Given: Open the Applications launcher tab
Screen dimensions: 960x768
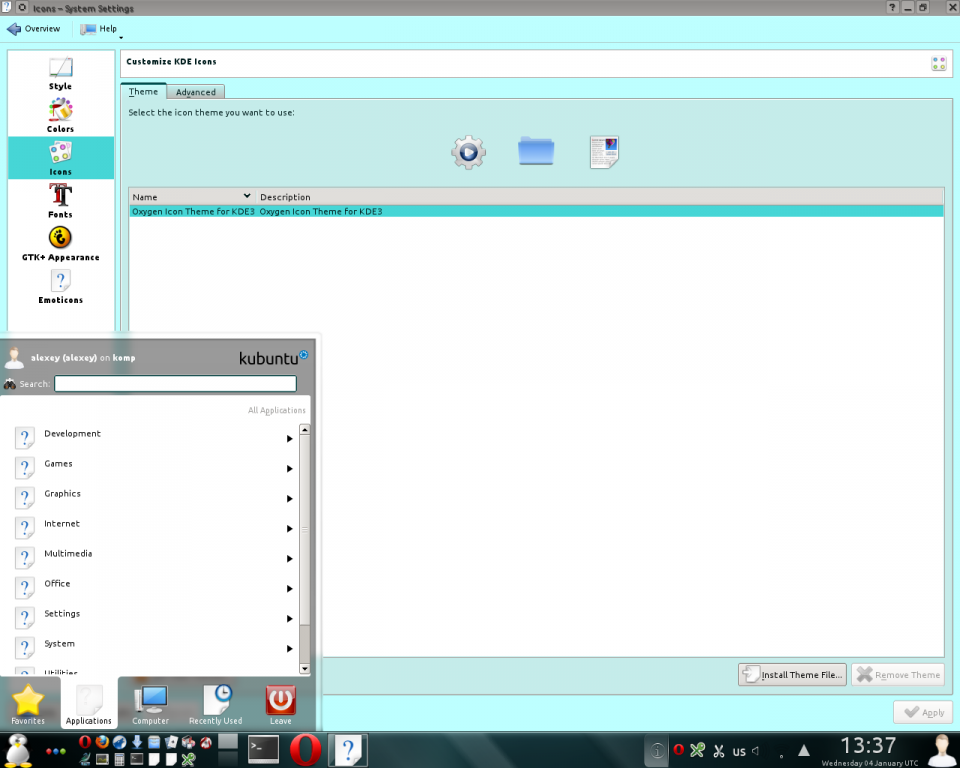Looking at the screenshot, I should click(89, 704).
